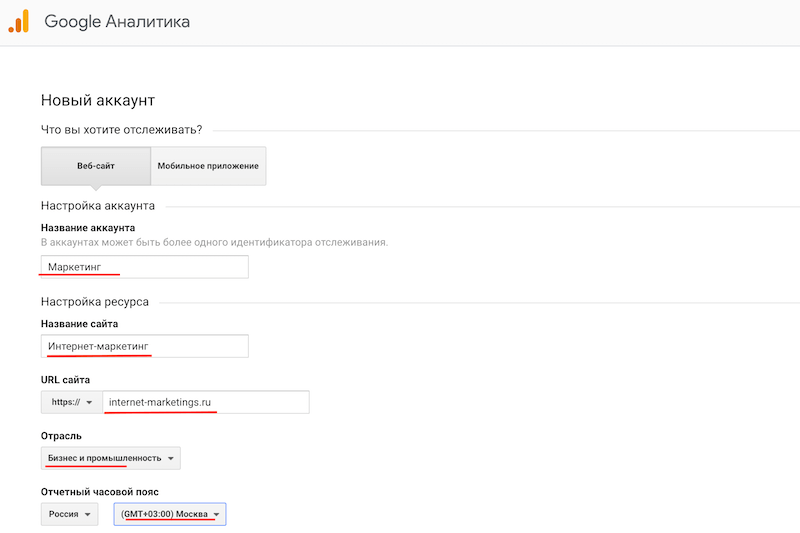Open the Россия country dropdown
The image size is (800, 533).
click(x=70, y=514)
